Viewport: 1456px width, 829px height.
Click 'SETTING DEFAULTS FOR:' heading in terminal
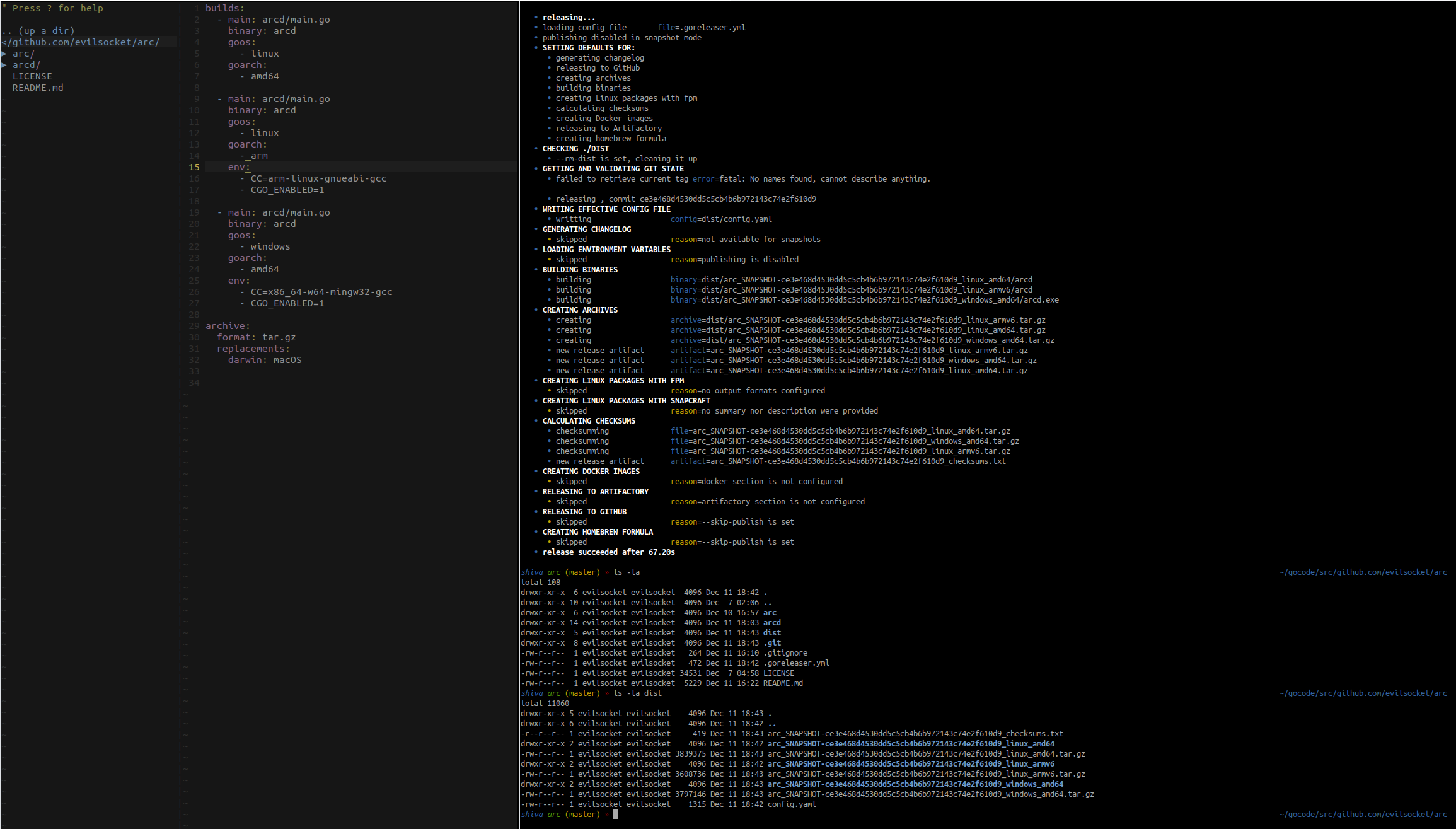click(589, 48)
